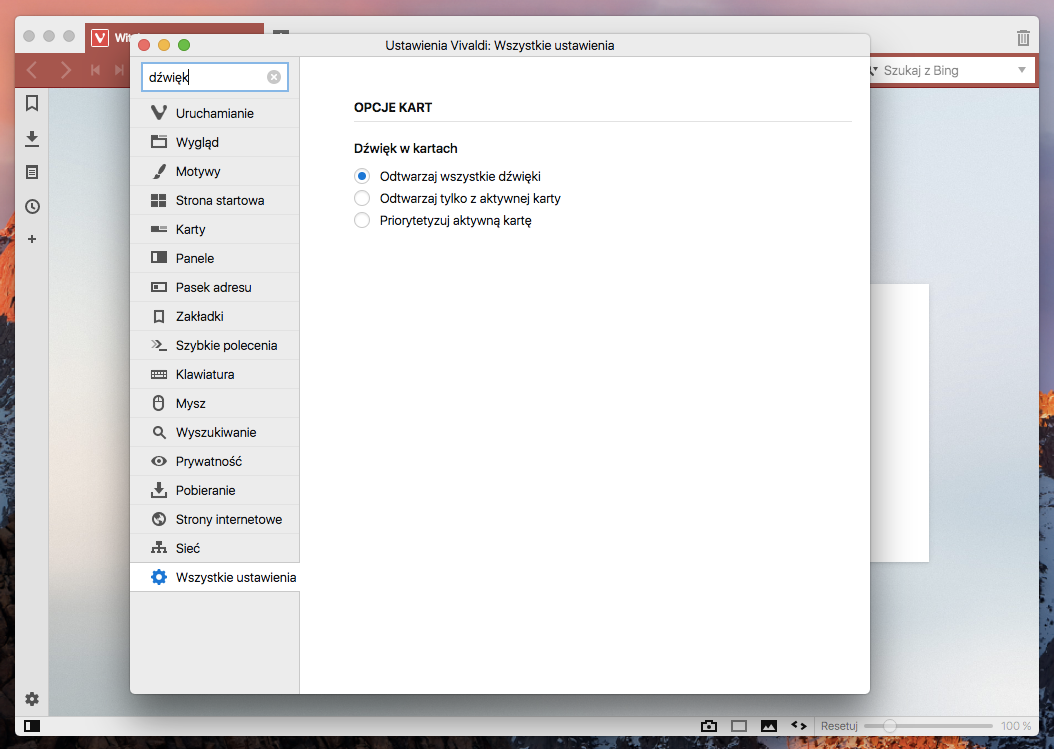Select the Panele settings category
The image size is (1054, 749).
click(214, 258)
